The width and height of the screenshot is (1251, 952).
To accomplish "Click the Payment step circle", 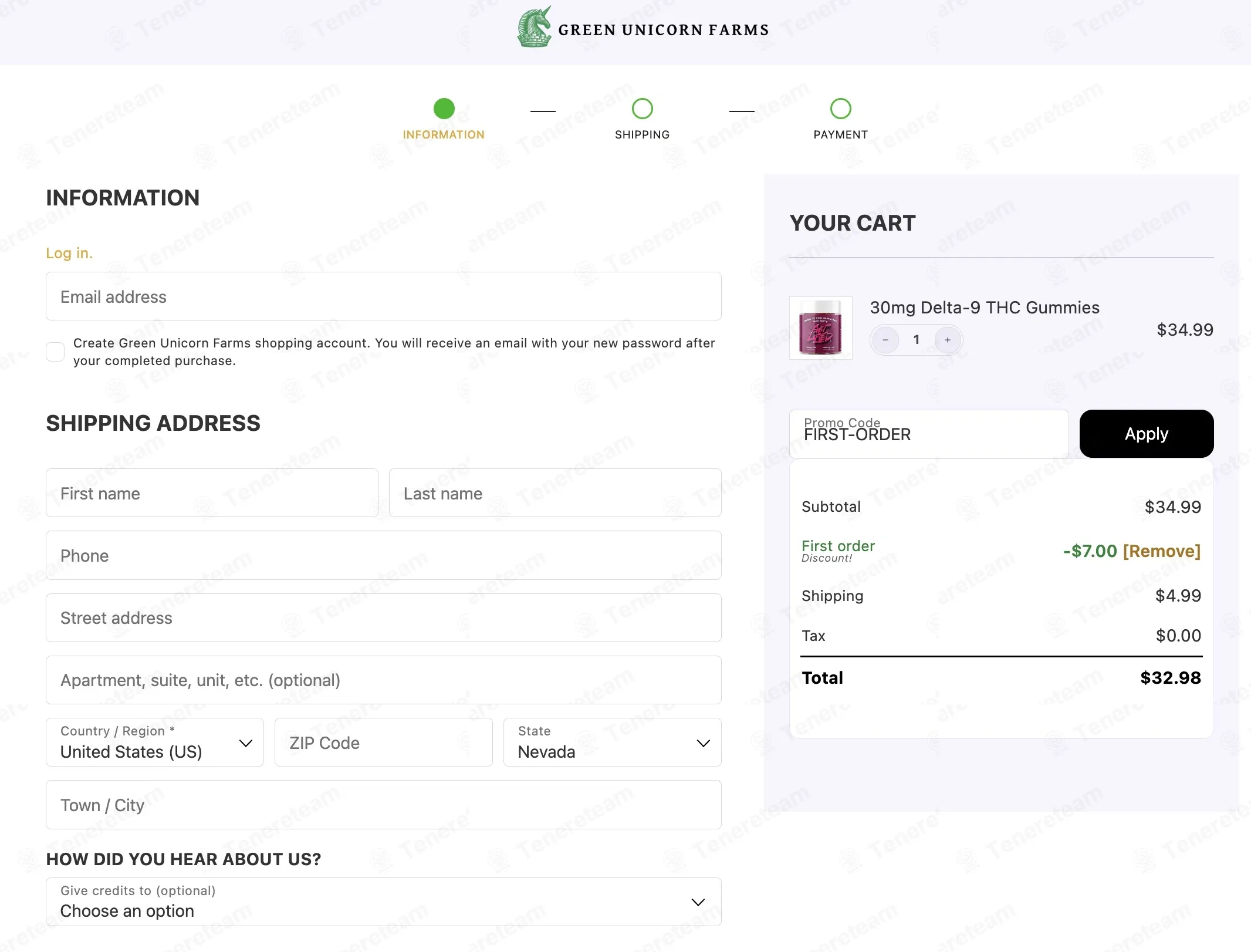I will pos(840,109).
